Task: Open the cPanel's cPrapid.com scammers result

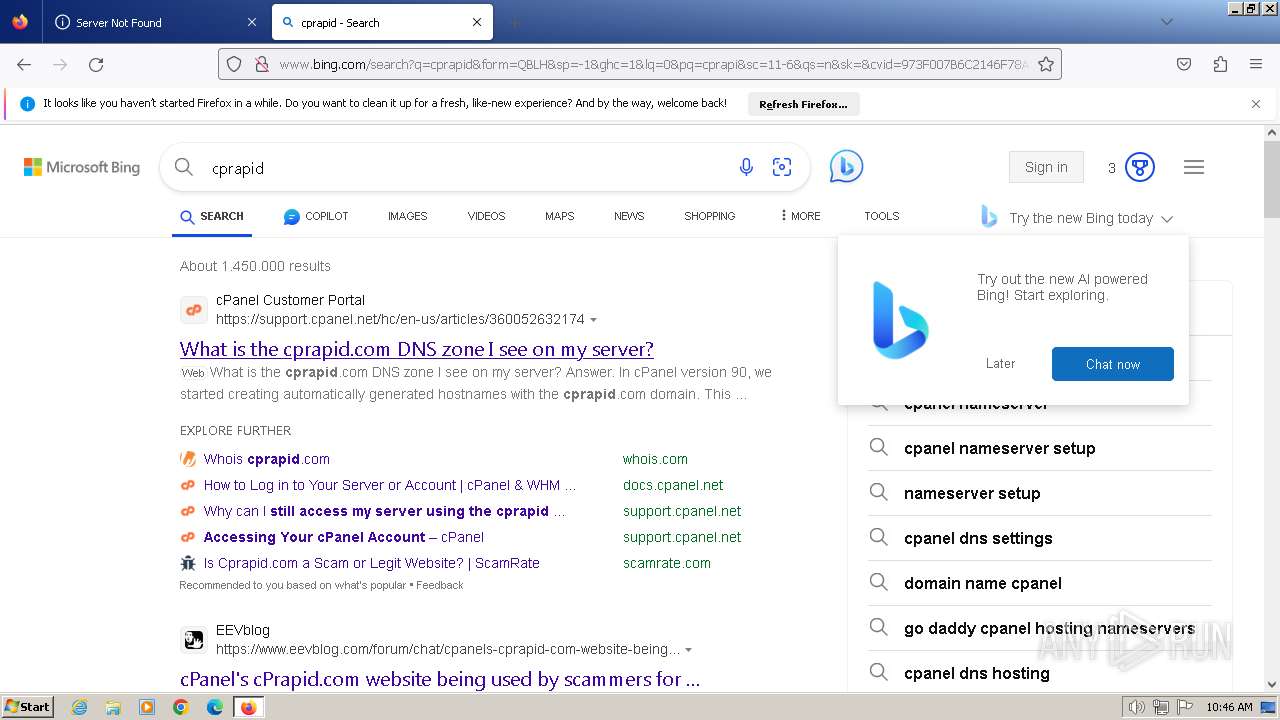Action: 440,679
